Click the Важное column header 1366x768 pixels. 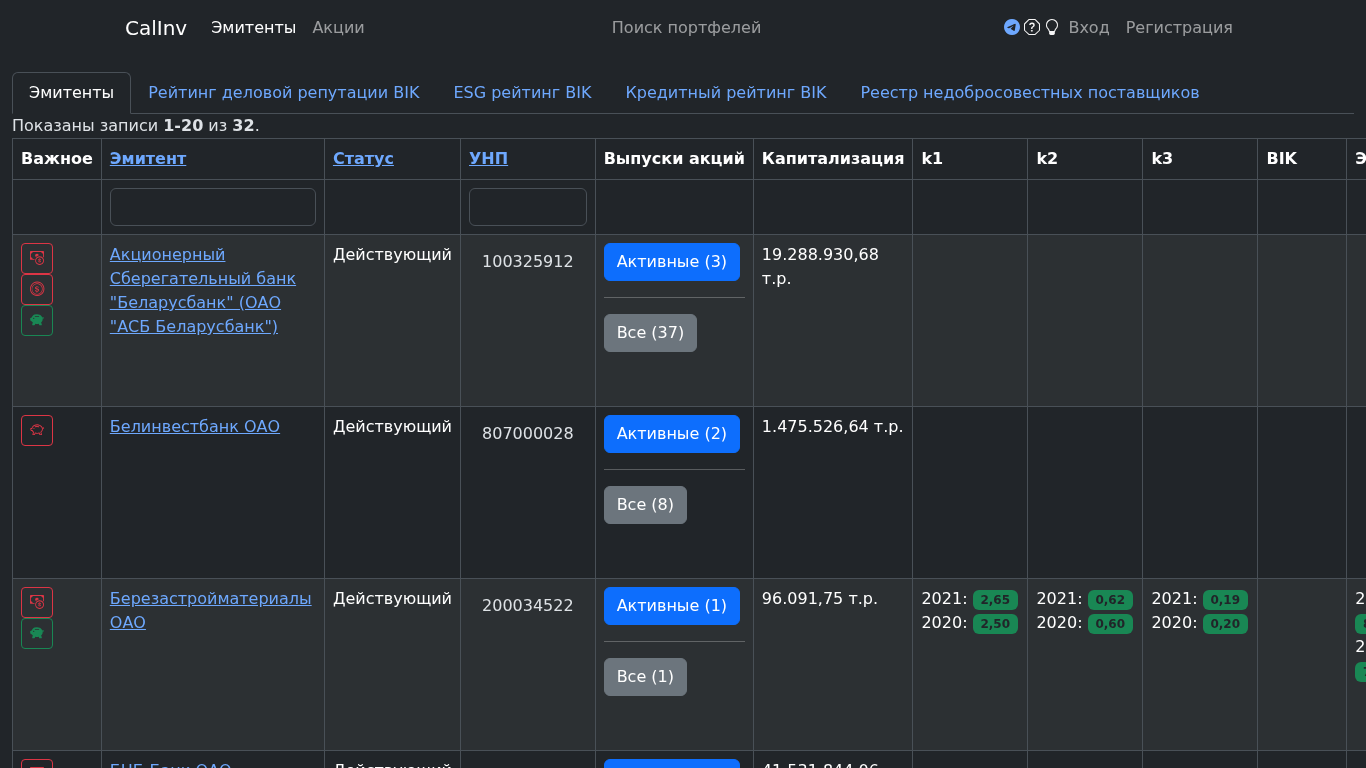coord(57,158)
